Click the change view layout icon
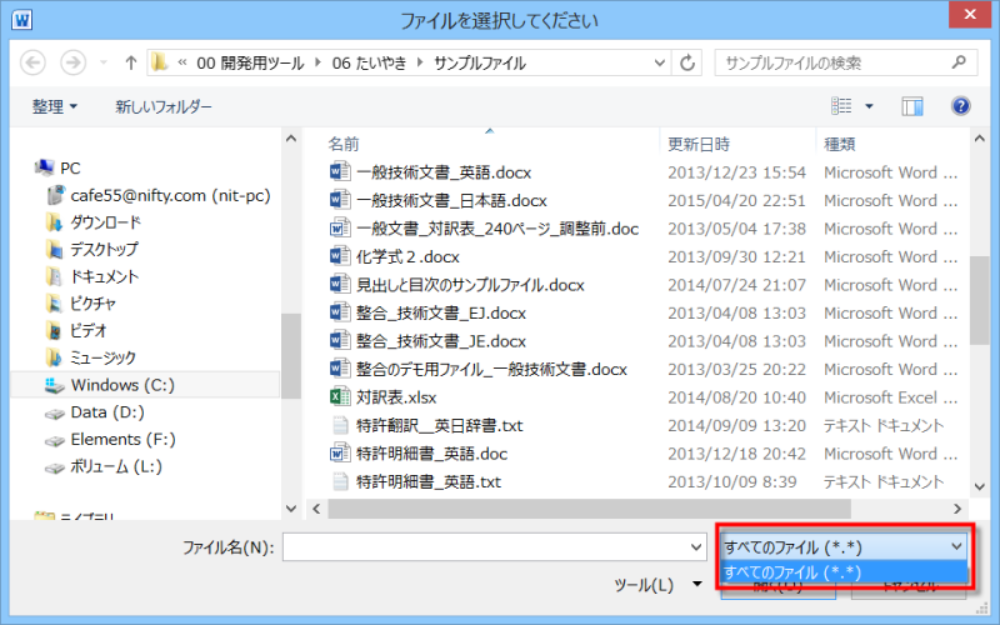The width and height of the screenshot is (1000, 625). coord(842,106)
